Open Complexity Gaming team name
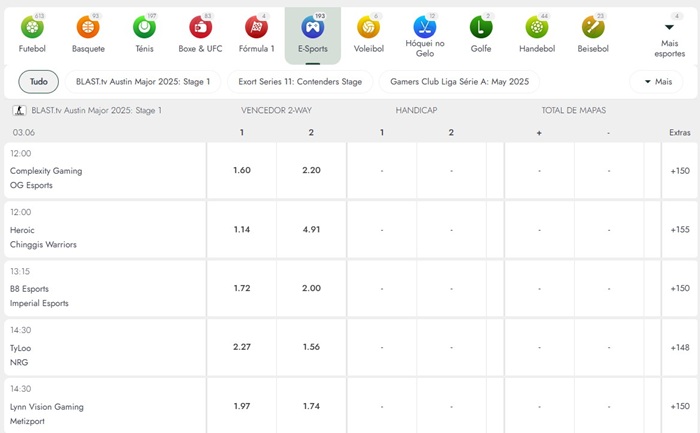Image resolution: width=700 pixels, height=433 pixels. click(46, 171)
